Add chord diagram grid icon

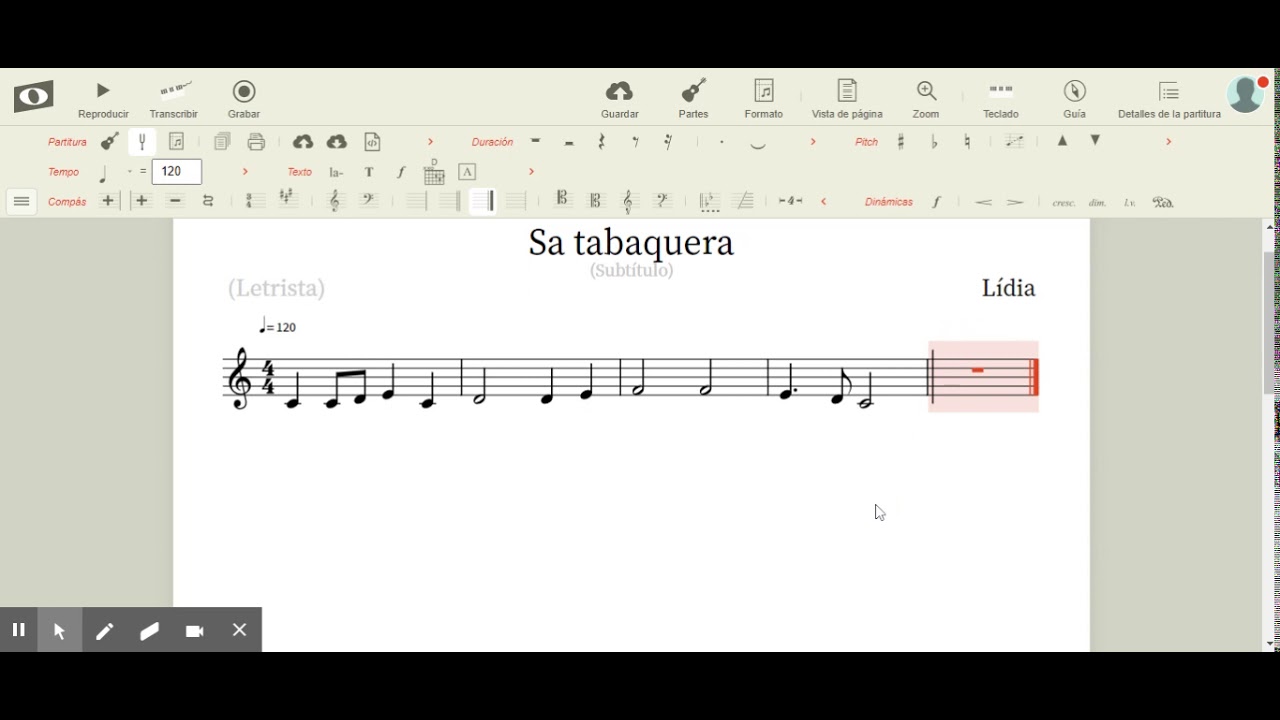pyautogui.click(x=434, y=173)
